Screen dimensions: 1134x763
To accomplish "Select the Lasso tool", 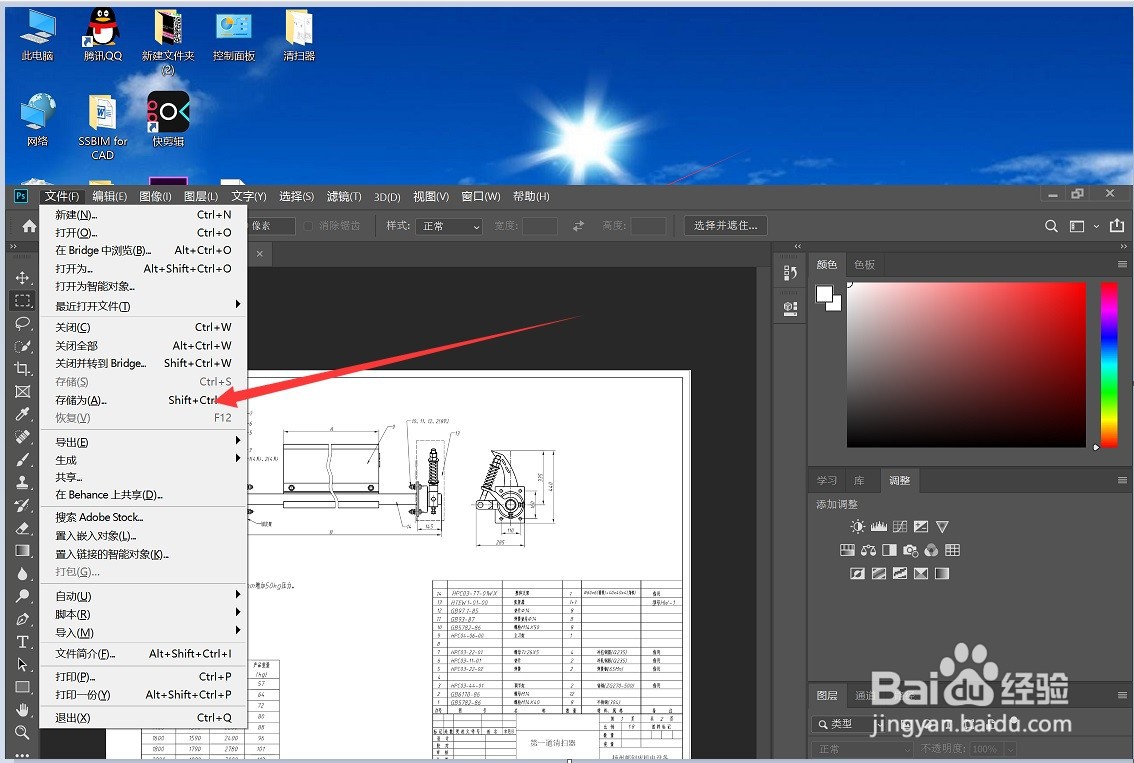I will (x=22, y=323).
